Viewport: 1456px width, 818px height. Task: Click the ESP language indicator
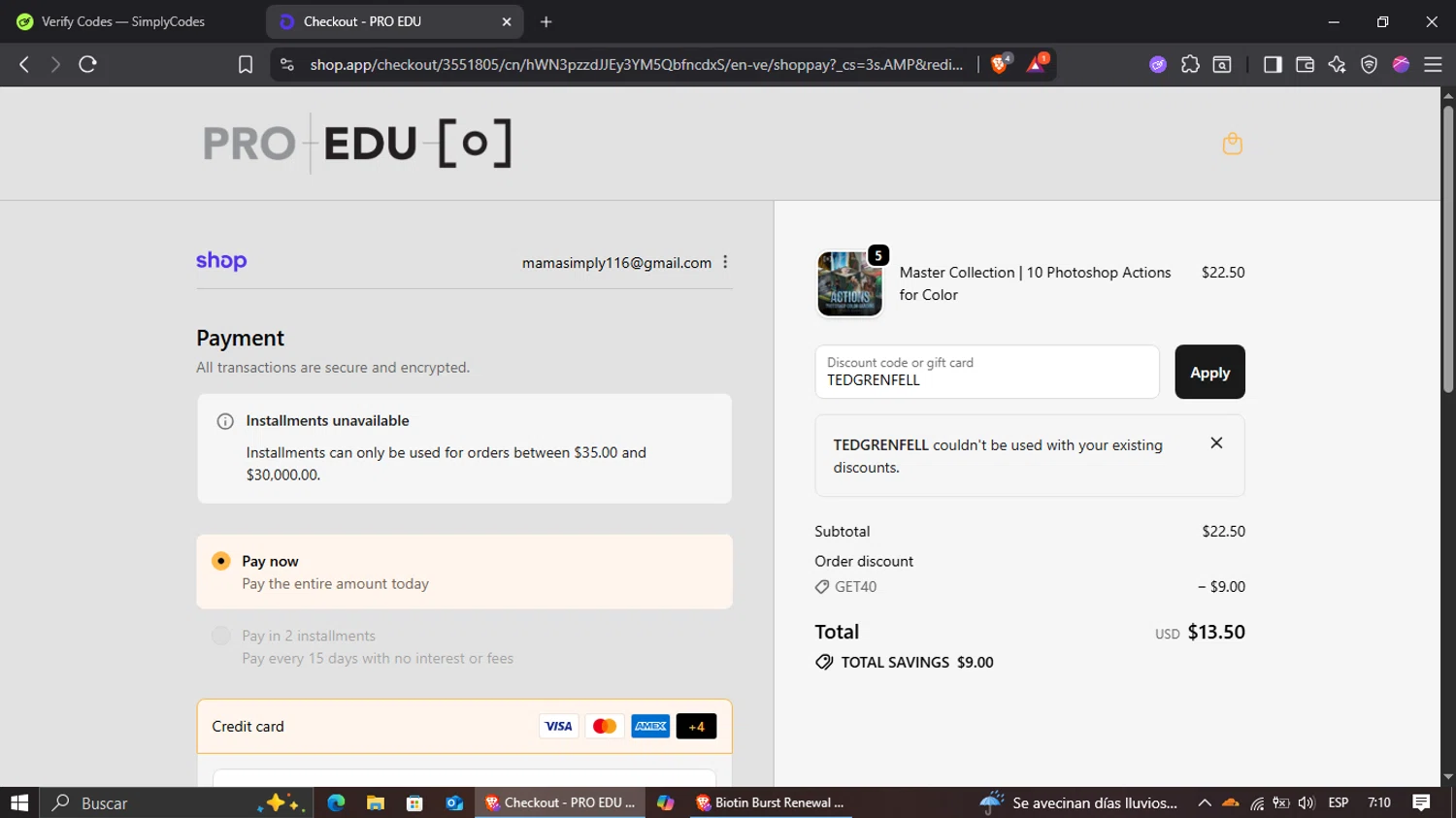1339,802
